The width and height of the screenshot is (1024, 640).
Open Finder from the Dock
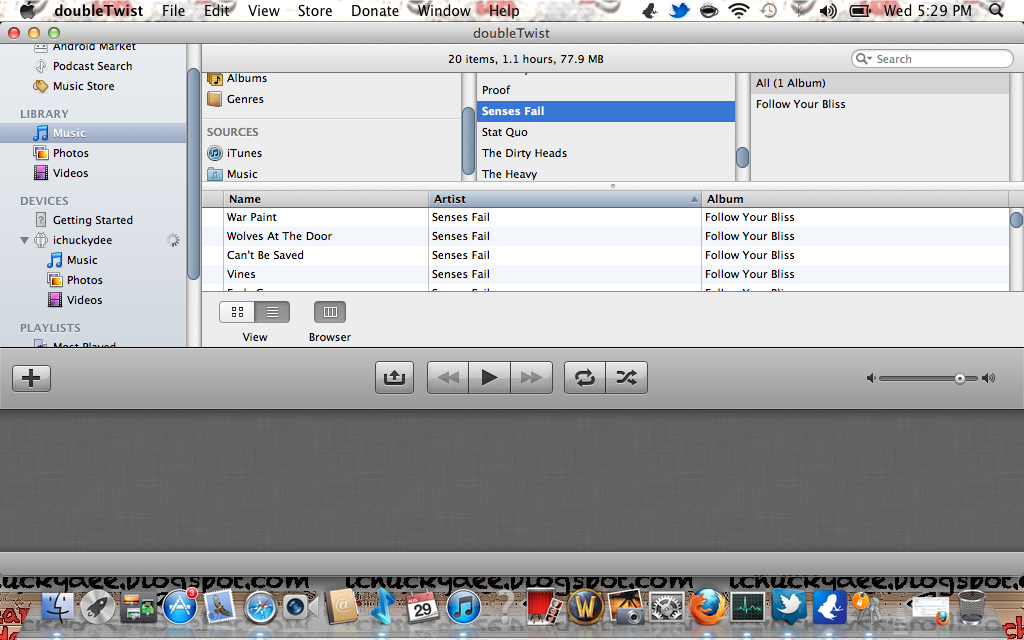(58, 609)
